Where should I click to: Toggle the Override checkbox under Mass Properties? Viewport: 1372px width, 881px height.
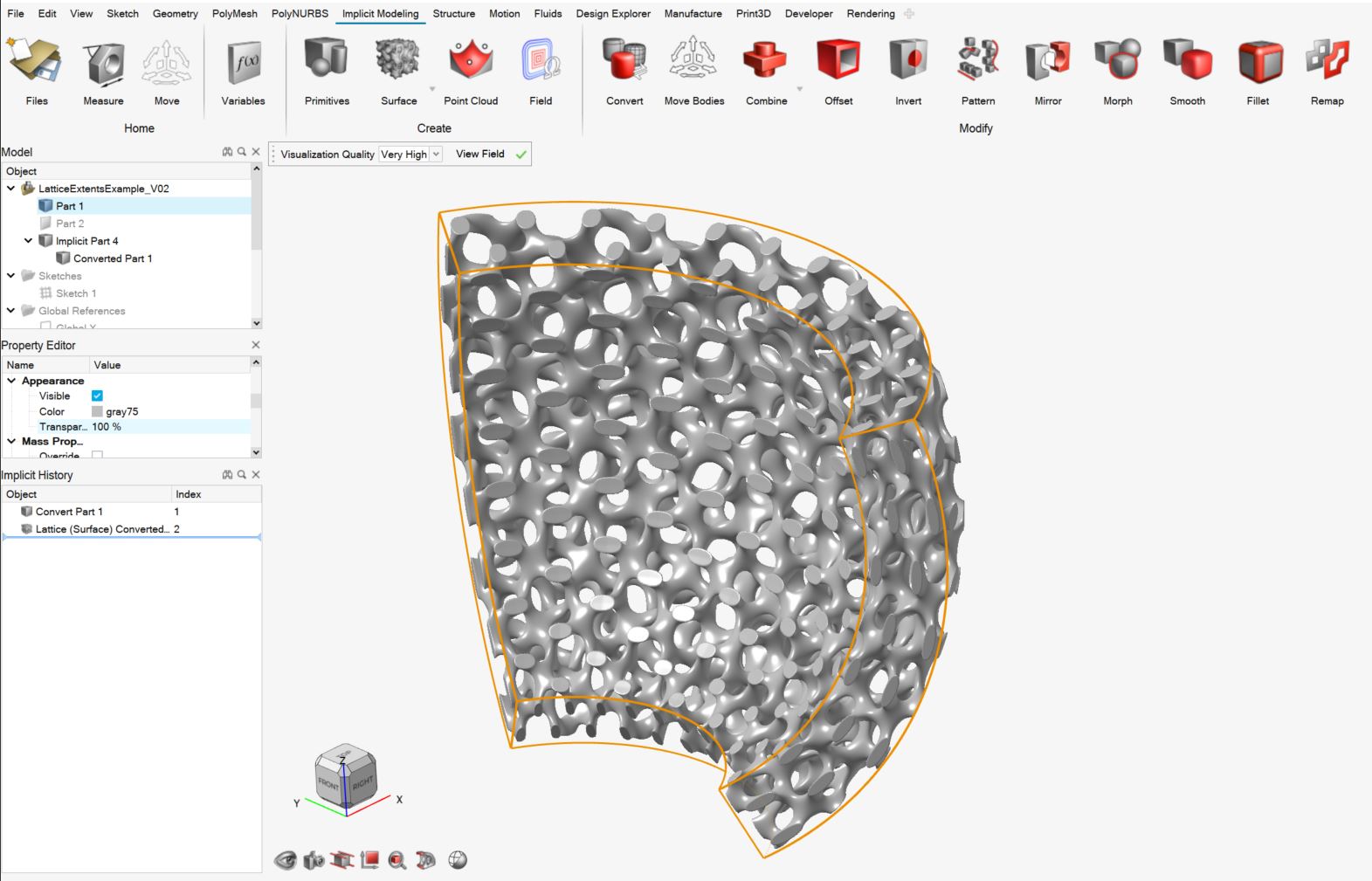pyautogui.click(x=97, y=455)
